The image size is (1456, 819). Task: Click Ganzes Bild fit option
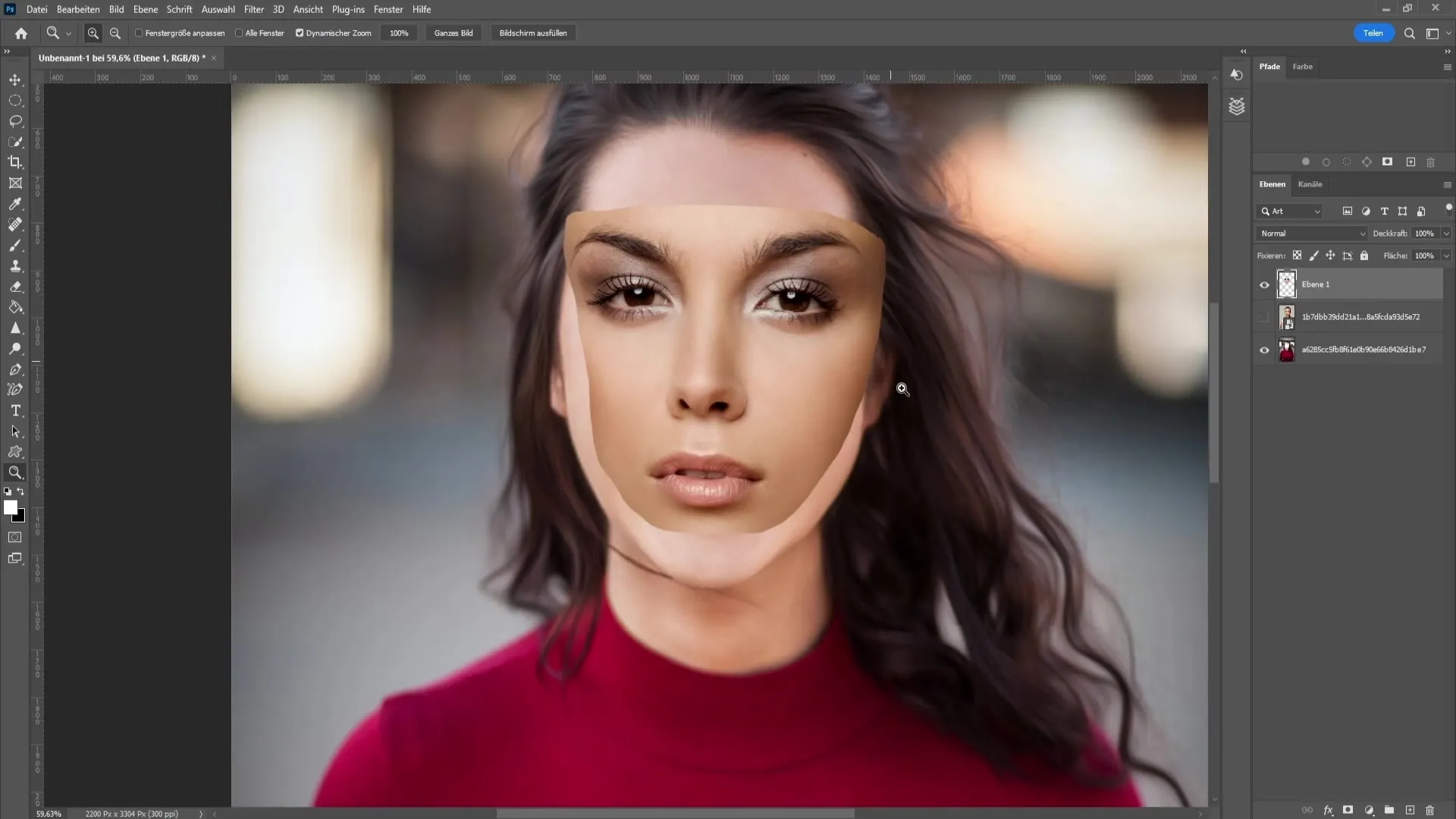pos(454,33)
